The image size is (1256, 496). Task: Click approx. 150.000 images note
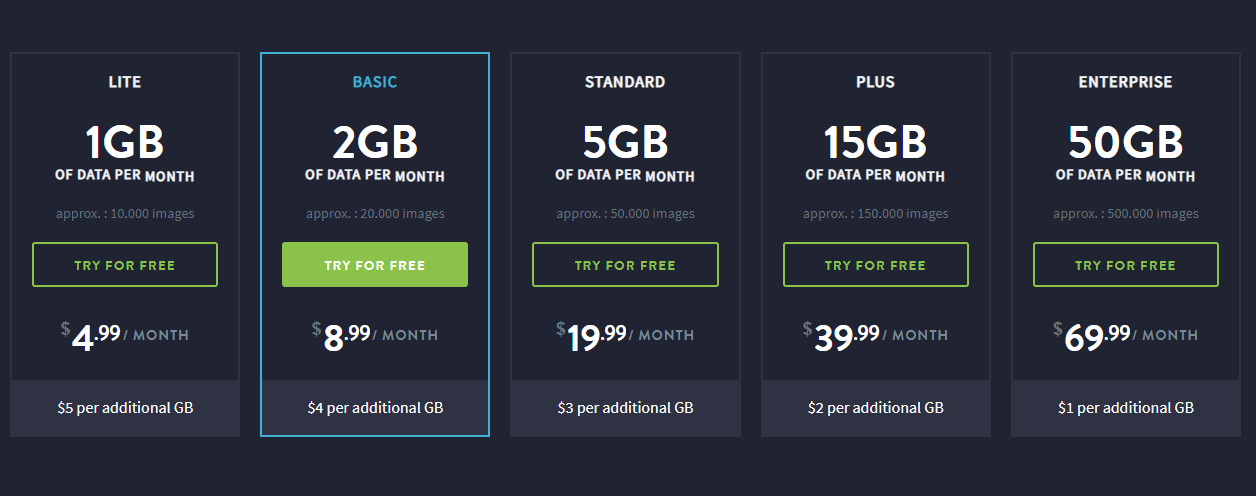[876, 213]
